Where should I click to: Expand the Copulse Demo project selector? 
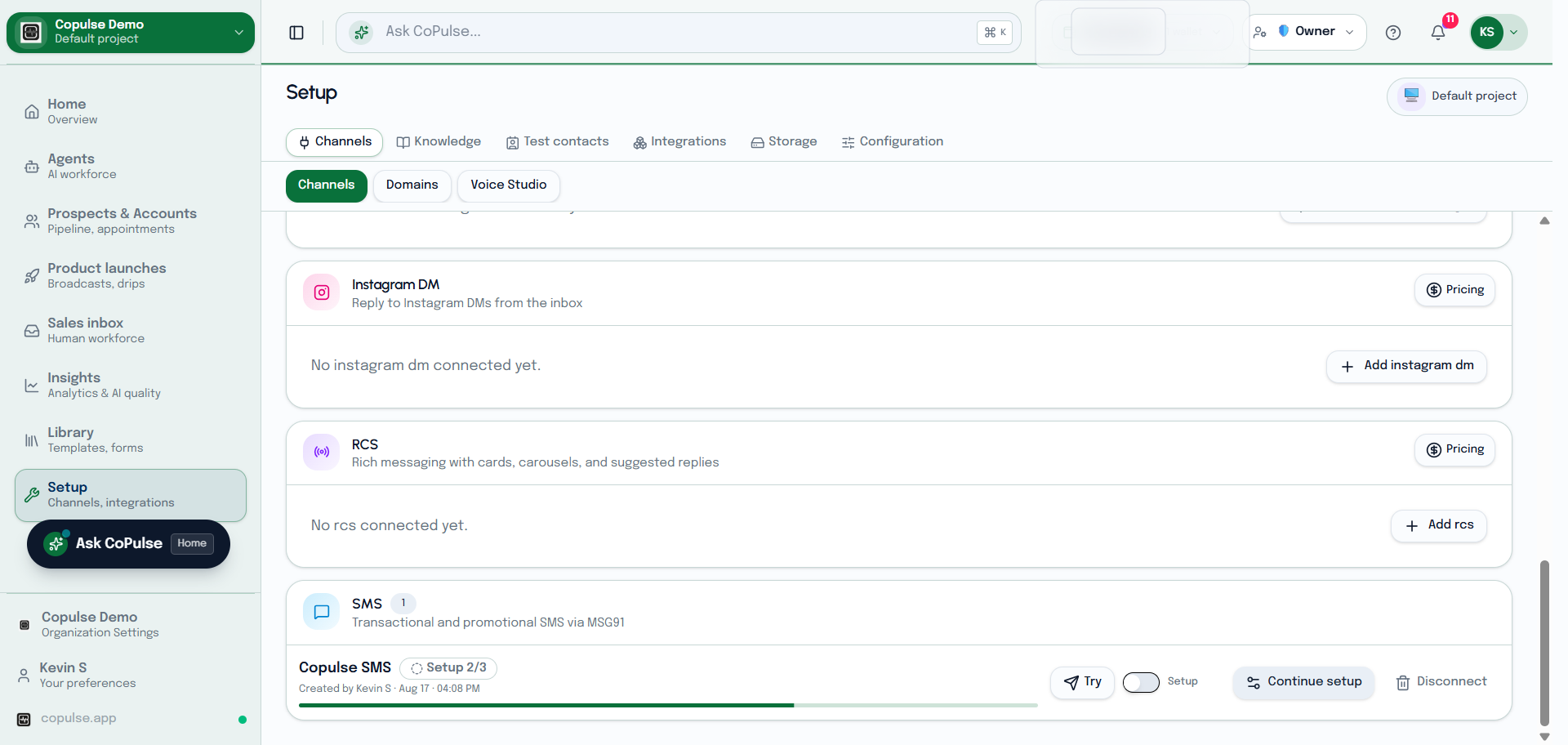click(131, 33)
